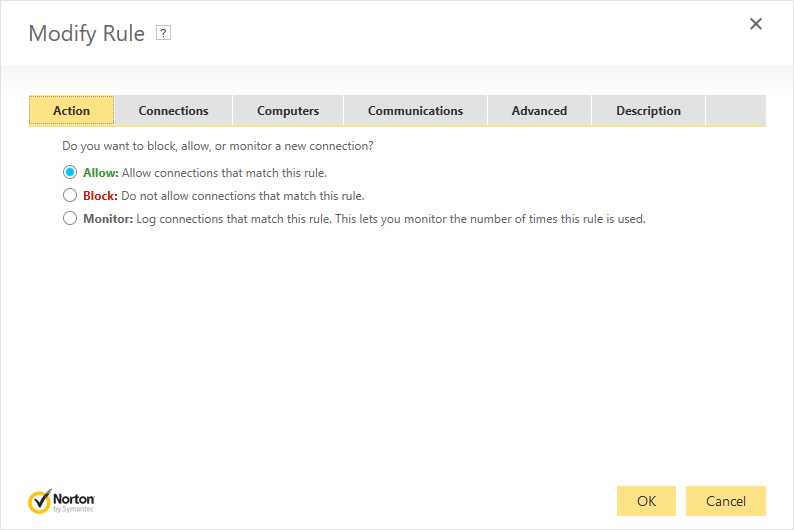Go to the Computers tab

(x=288, y=110)
